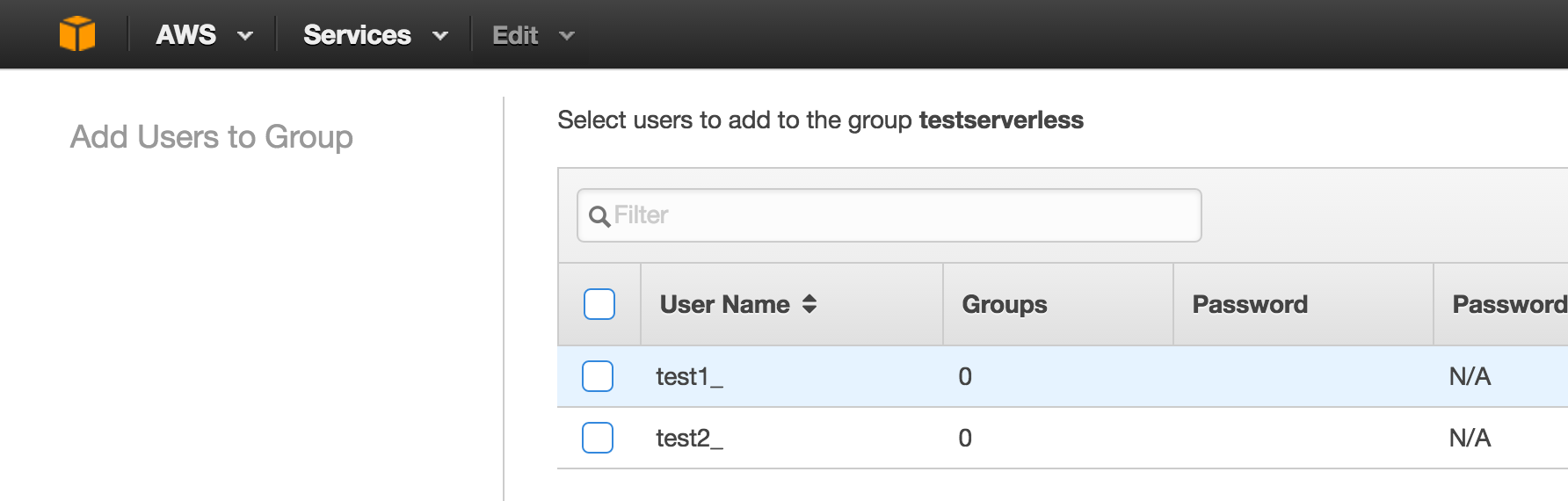Click the User Name sort arrows icon
The width and height of the screenshot is (1568, 501).
coord(809,304)
